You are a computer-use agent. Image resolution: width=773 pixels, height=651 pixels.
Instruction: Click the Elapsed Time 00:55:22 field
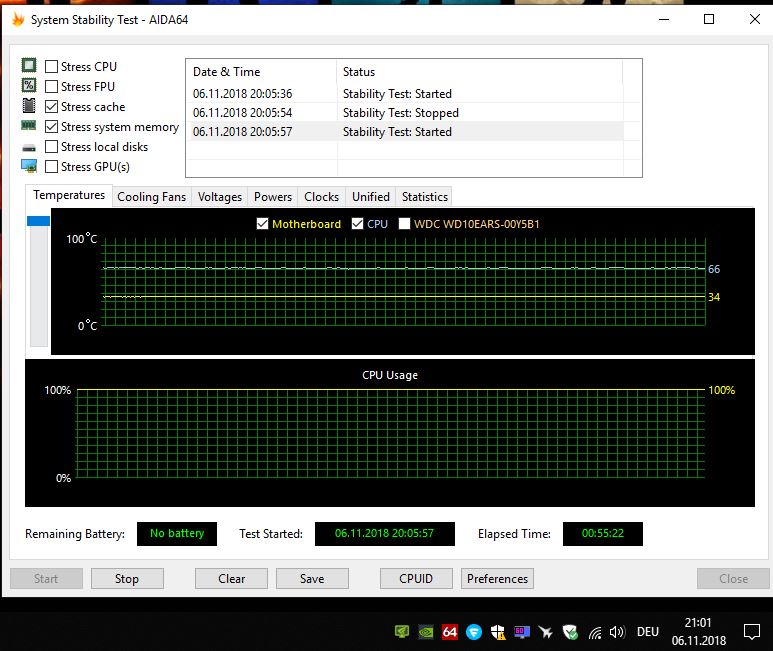(x=602, y=534)
